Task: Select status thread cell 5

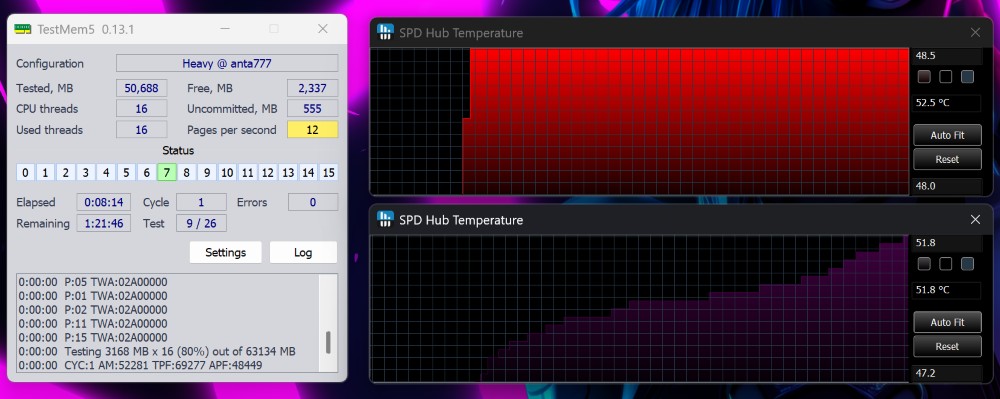Action: [x=126, y=172]
